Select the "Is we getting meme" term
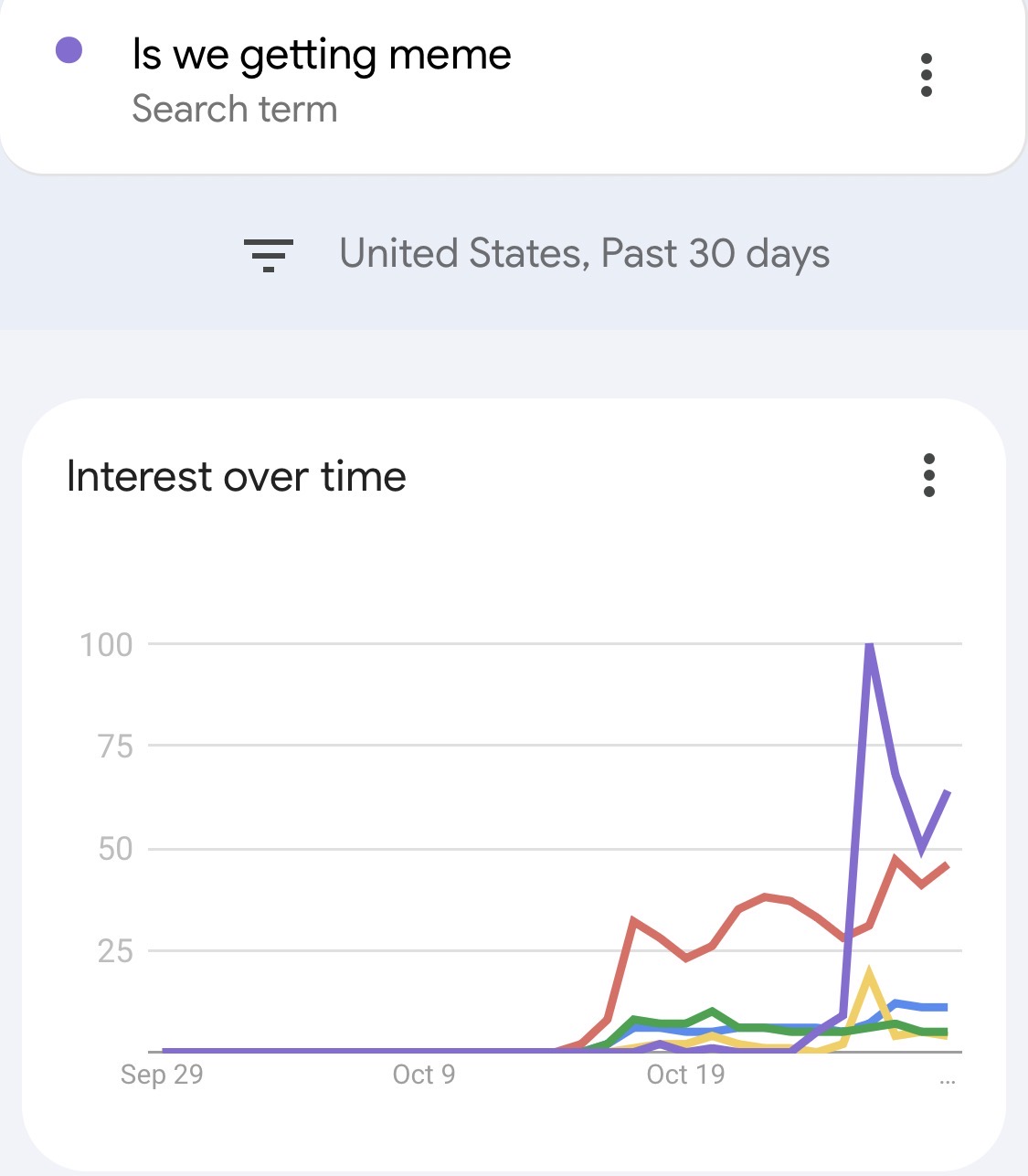The height and width of the screenshot is (1176, 1028). click(322, 55)
